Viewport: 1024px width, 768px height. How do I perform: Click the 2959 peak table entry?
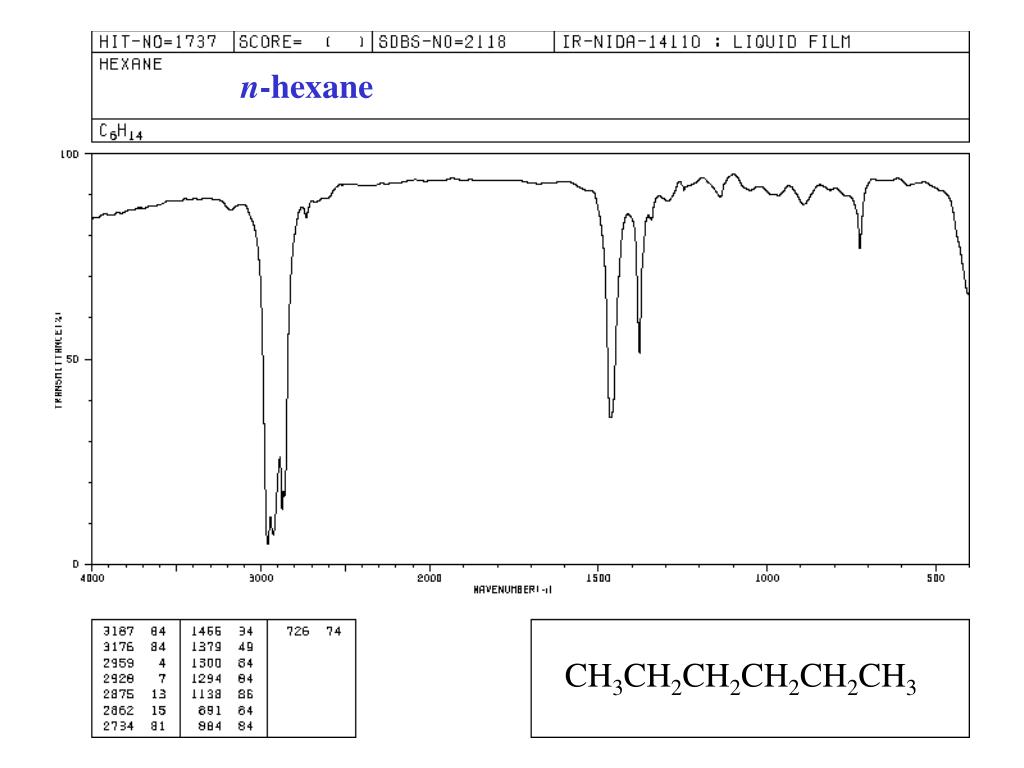coord(118,663)
